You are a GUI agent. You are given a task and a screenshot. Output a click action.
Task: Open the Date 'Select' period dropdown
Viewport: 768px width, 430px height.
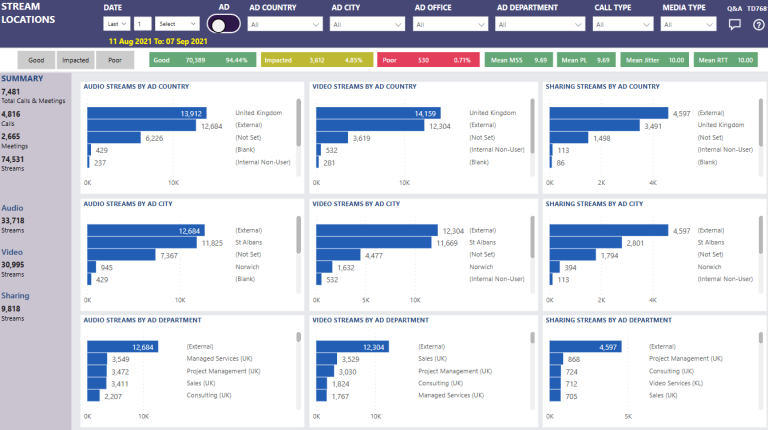[177, 24]
